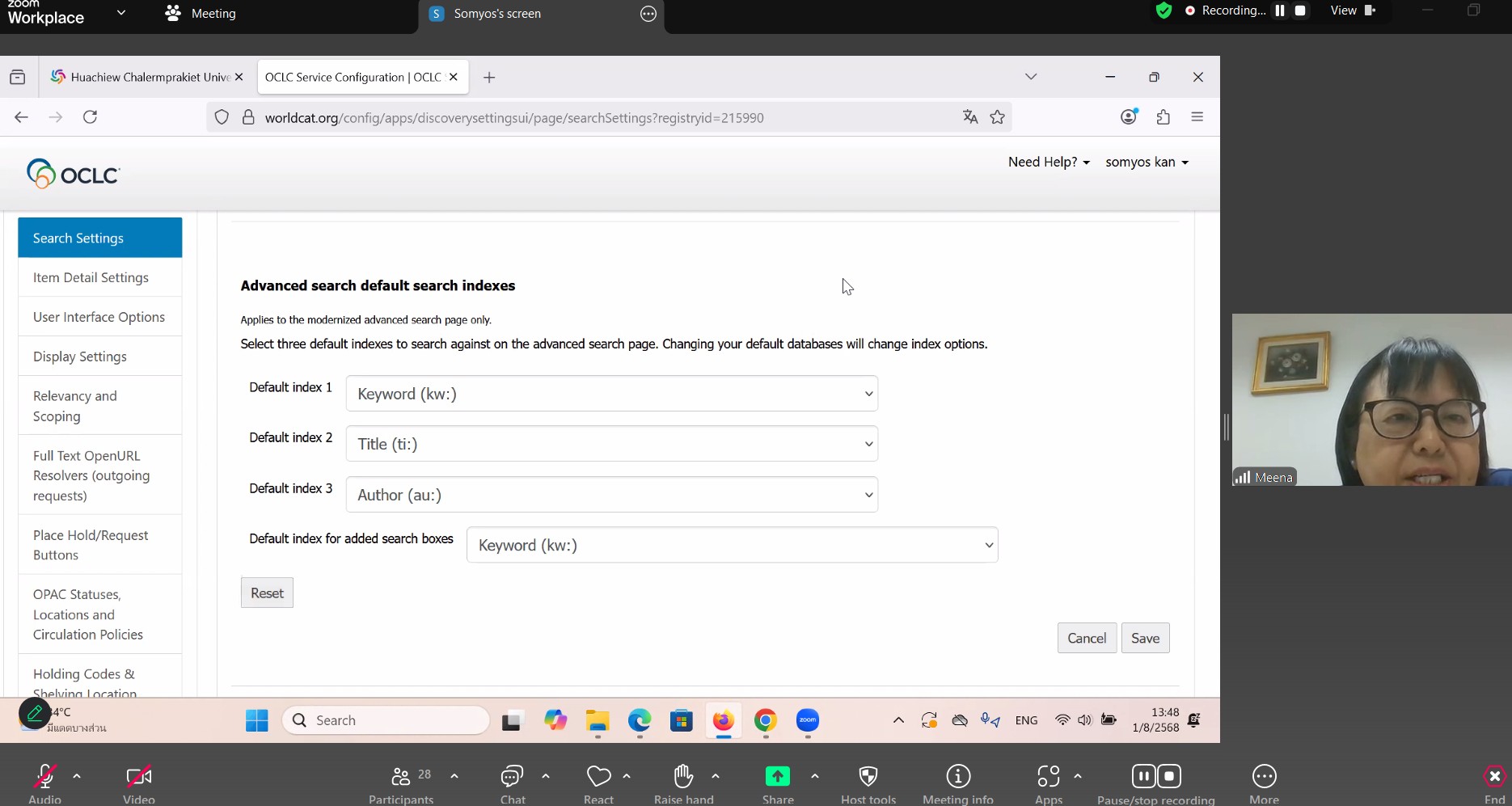The height and width of the screenshot is (806, 1512).
Task: Switch to OCLC Service Configuration tab
Action: (x=361, y=77)
